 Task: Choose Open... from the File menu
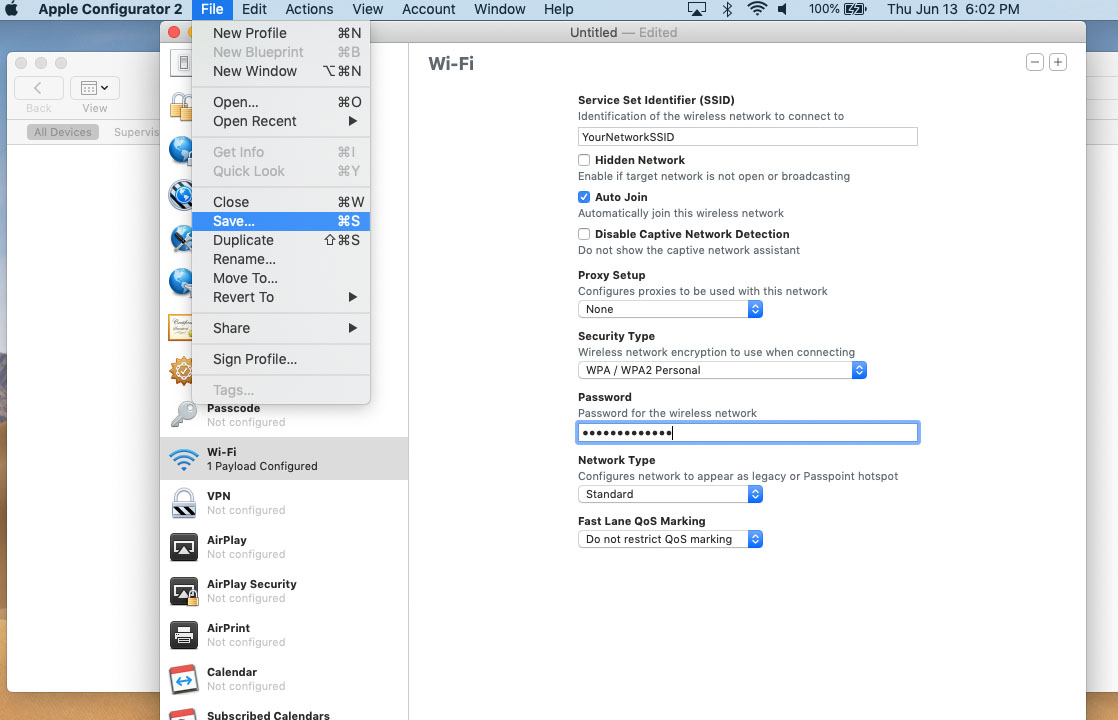[x=281, y=102]
